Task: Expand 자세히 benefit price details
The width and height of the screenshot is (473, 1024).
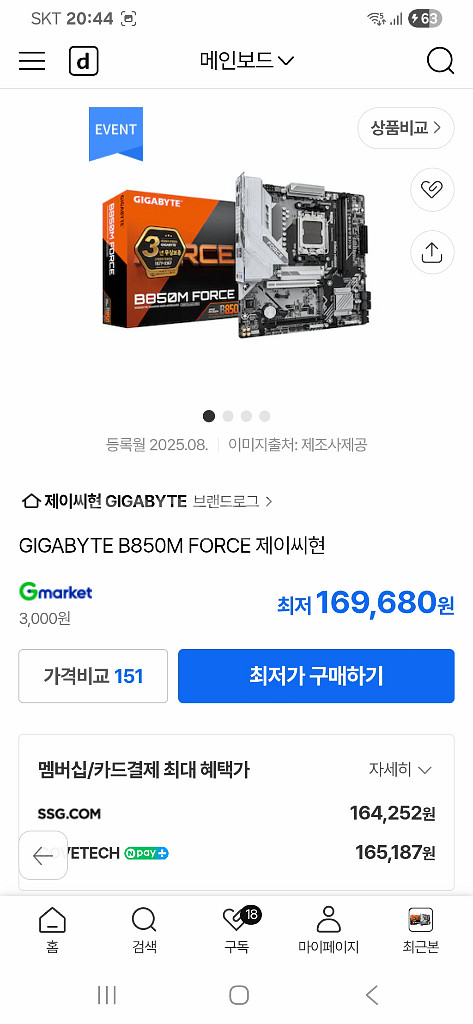Action: coord(400,770)
